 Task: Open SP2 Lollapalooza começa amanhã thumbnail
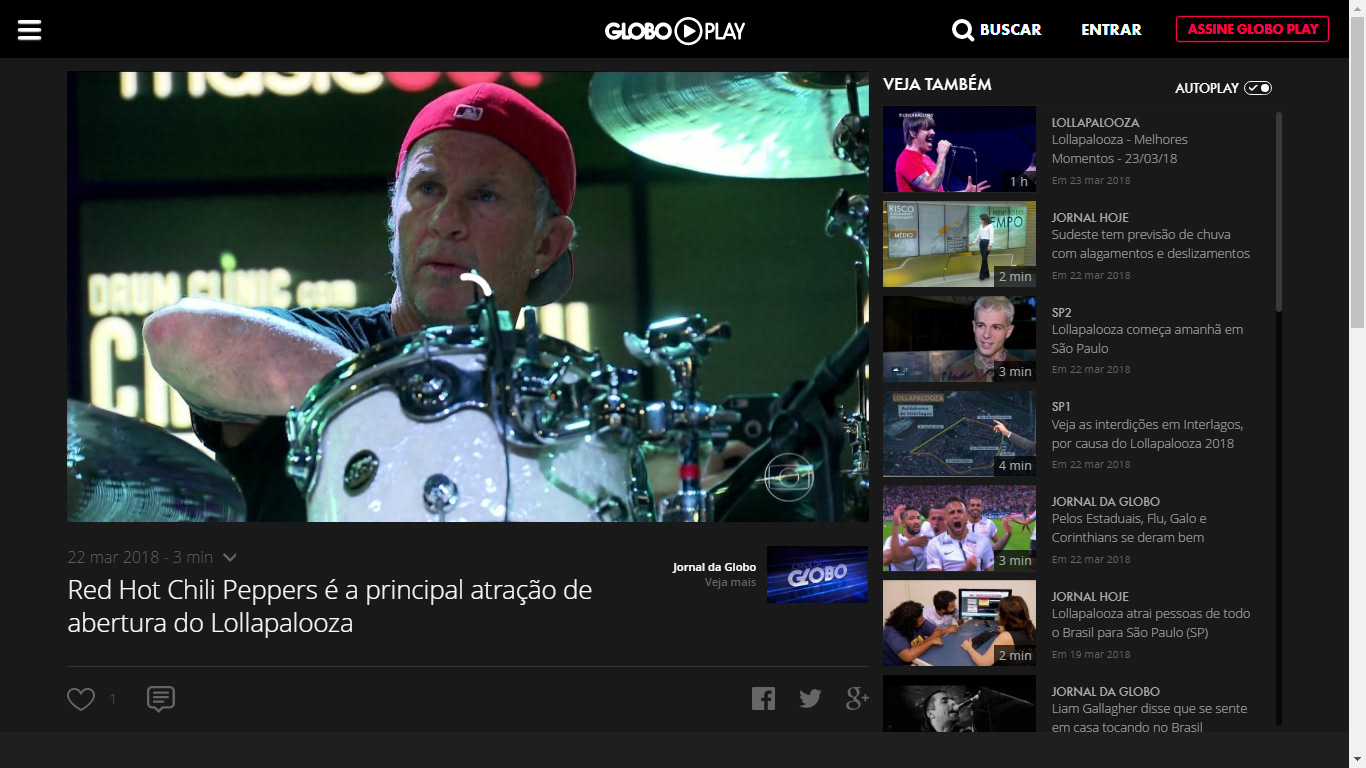(959, 339)
